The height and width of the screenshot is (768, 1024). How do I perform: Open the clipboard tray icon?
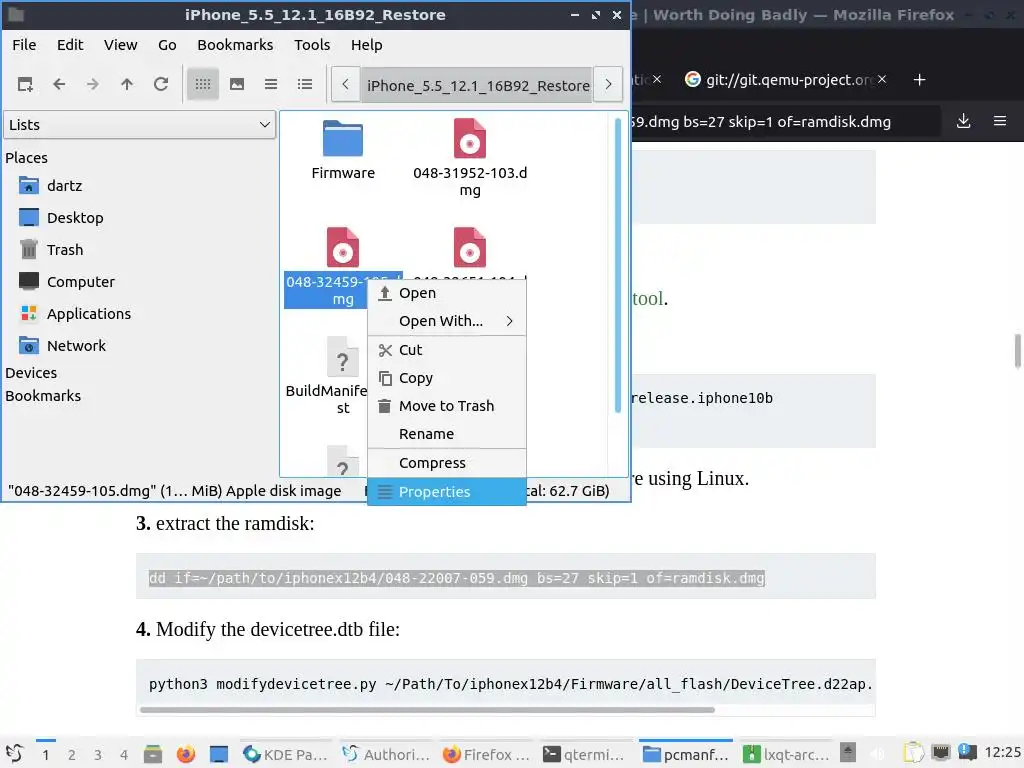[914, 754]
